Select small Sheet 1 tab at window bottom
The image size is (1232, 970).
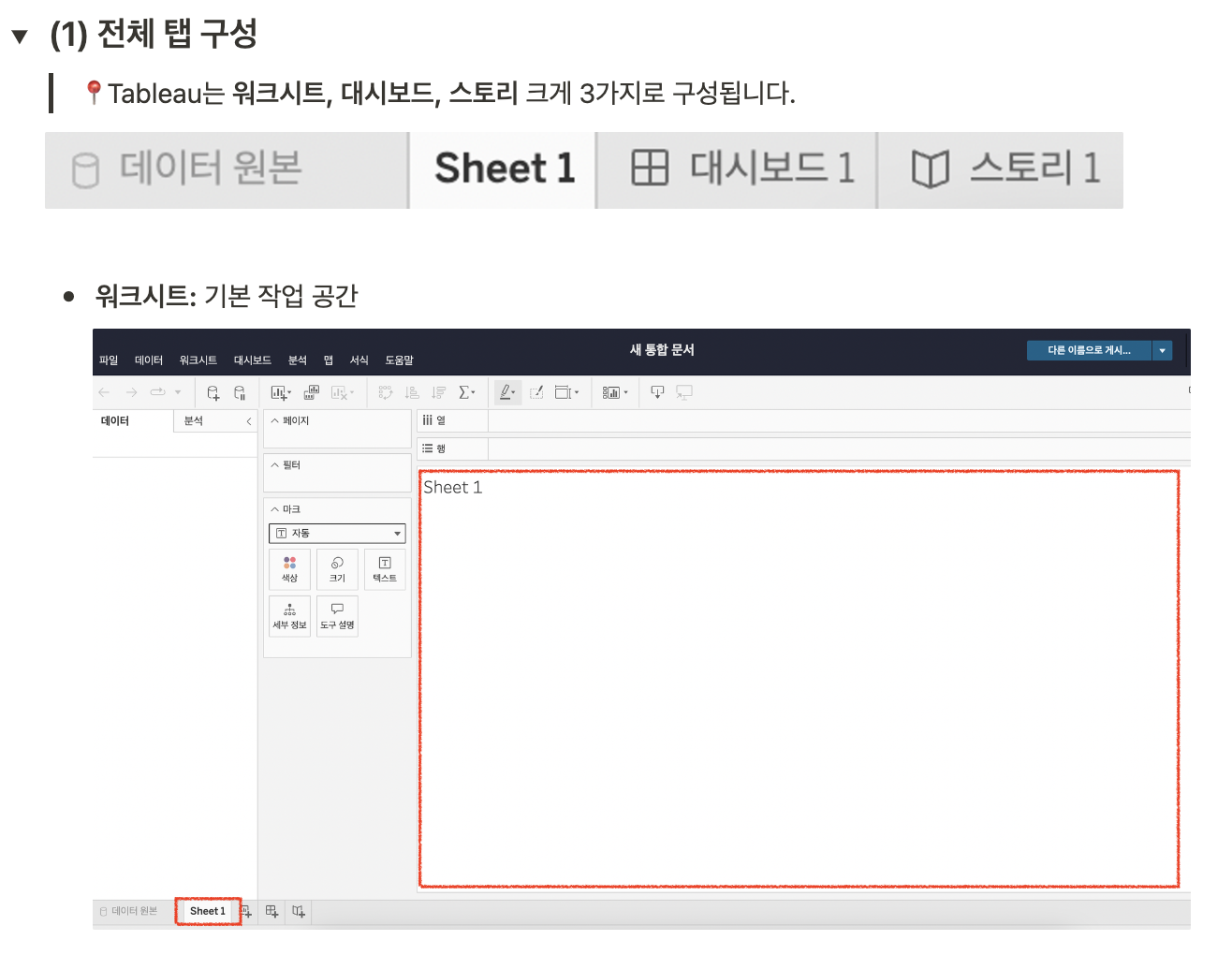pos(208,911)
